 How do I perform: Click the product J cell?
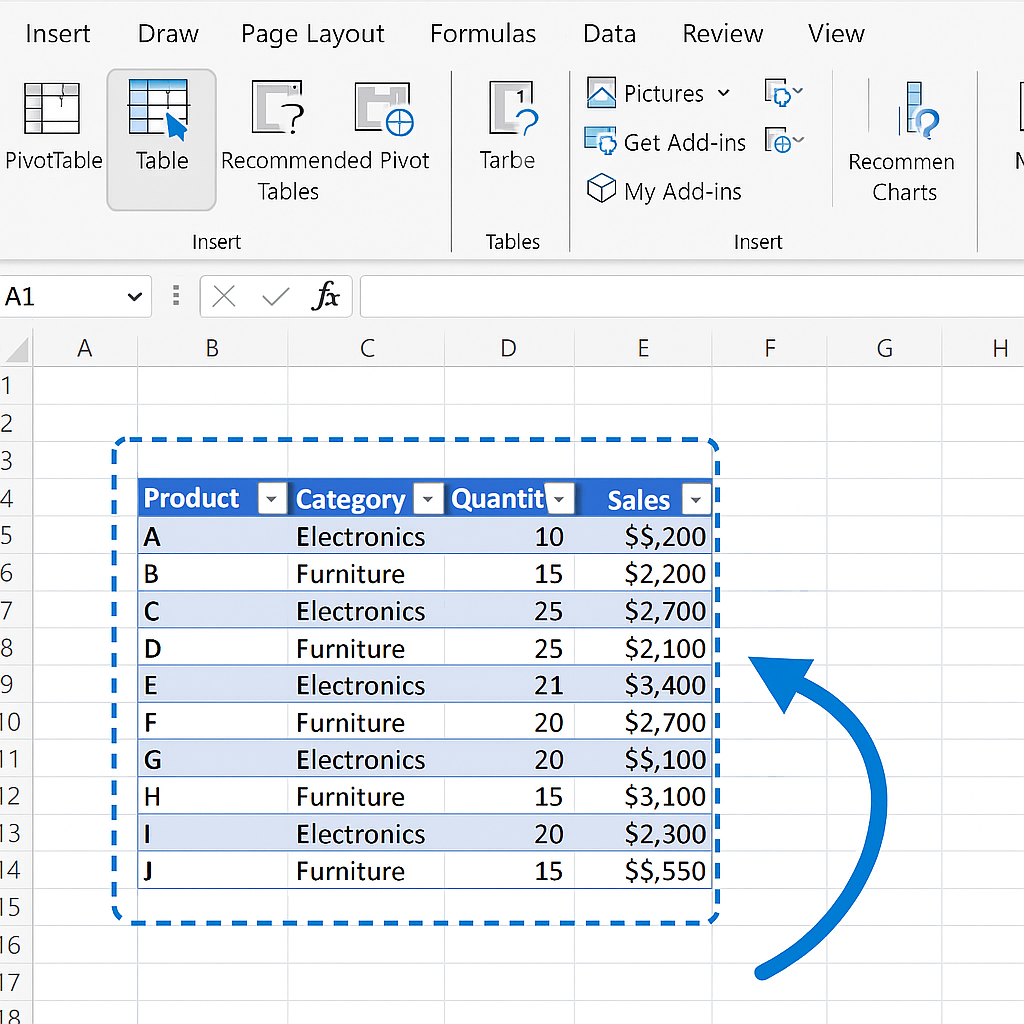212,871
